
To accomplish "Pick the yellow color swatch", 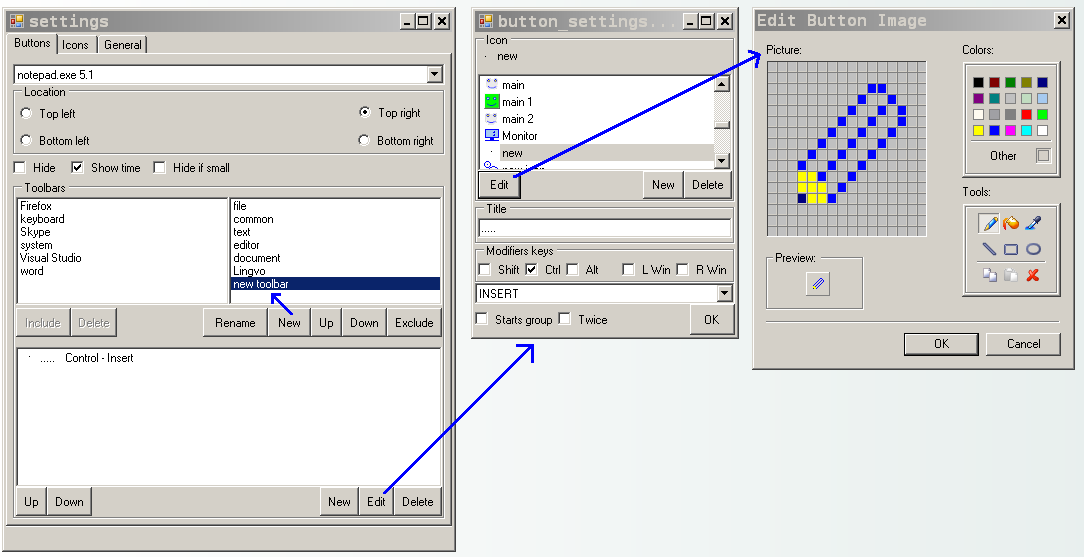I will [978, 131].
